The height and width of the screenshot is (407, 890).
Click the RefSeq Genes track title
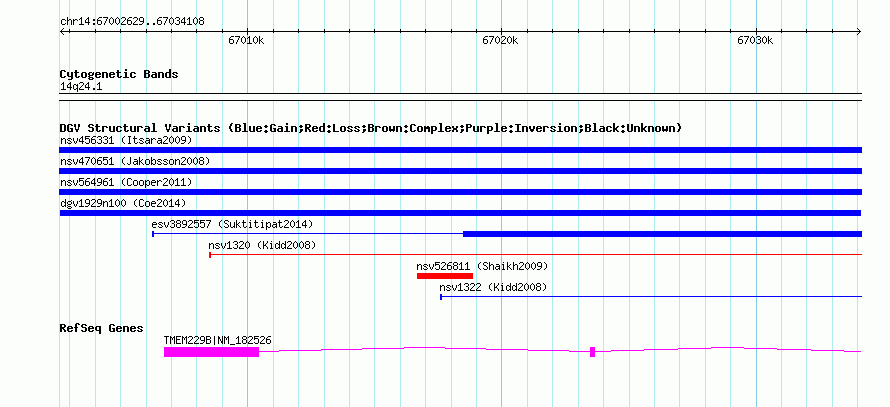(x=102, y=328)
